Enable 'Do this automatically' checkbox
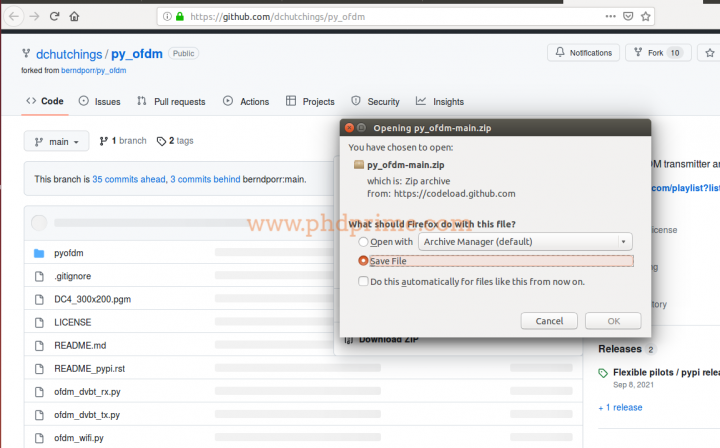This screenshot has height=448, width=720. coord(364,282)
